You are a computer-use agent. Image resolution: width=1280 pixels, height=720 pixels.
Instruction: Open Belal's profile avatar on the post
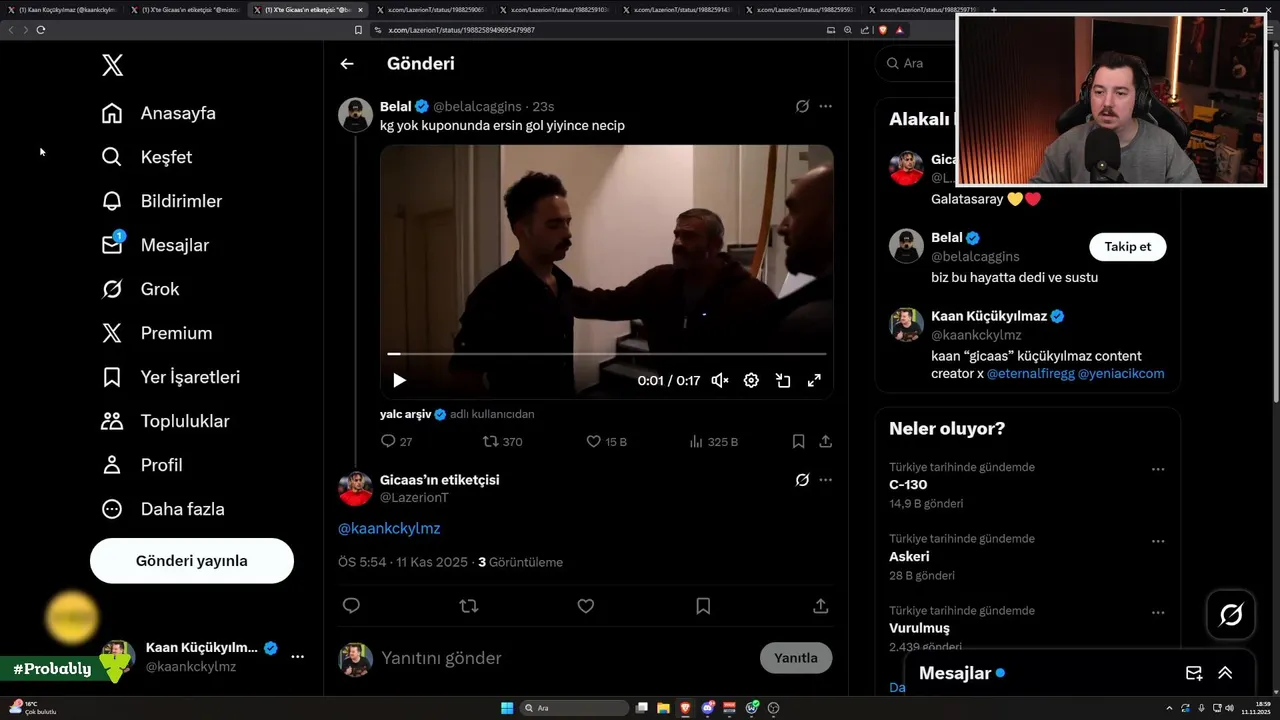(355, 115)
